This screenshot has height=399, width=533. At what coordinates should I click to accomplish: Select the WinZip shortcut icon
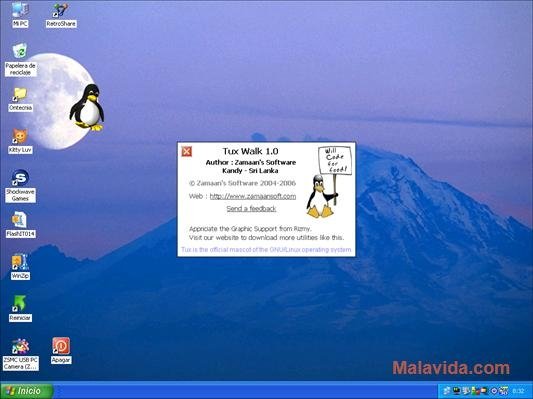coord(20,267)
